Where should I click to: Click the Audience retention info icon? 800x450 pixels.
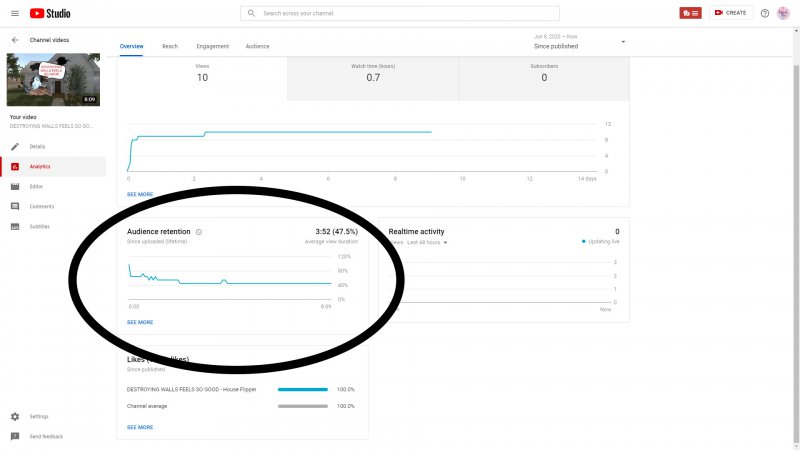coord(199,232)
